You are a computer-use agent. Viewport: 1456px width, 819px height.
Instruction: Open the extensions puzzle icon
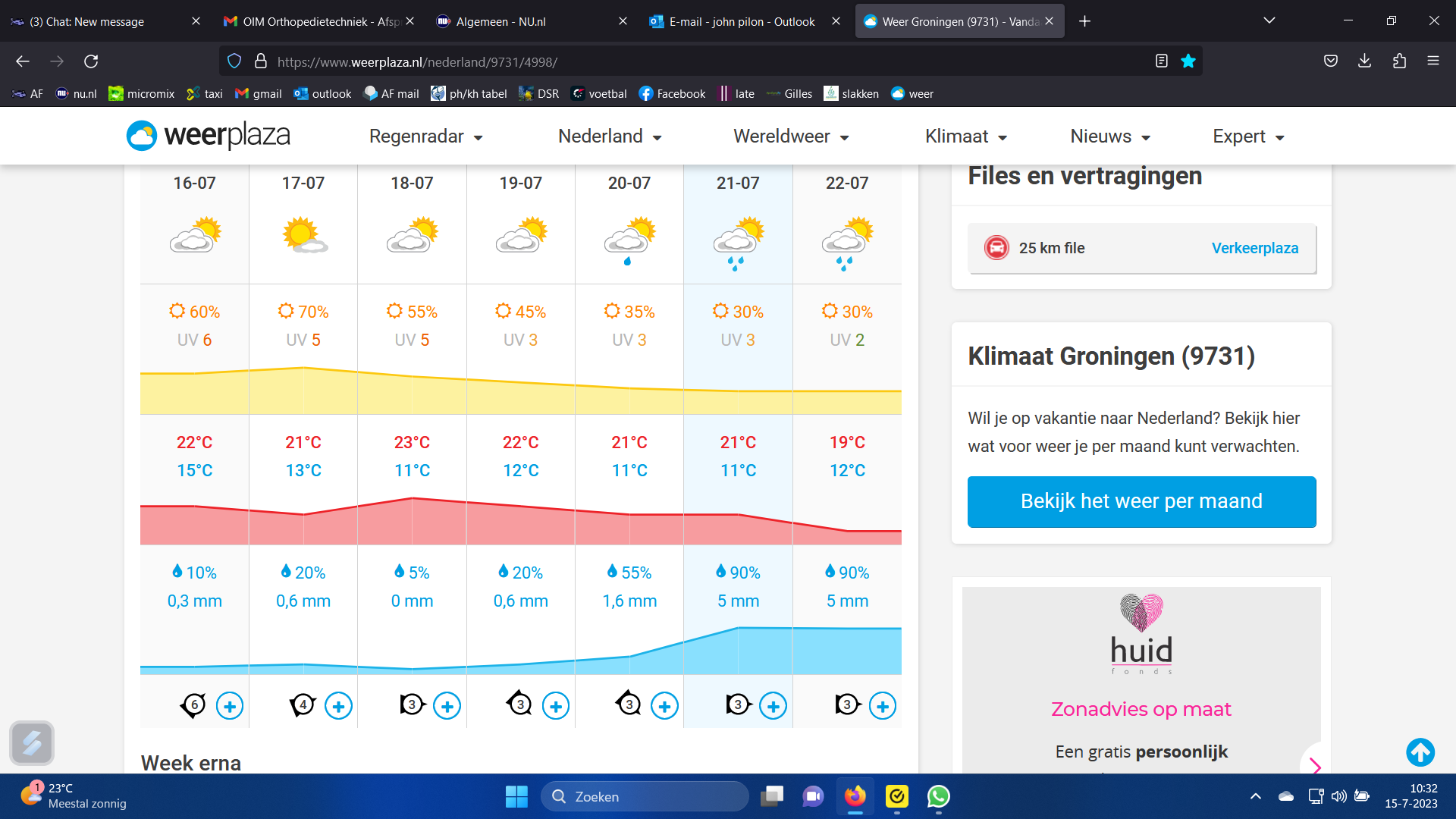1399,61
